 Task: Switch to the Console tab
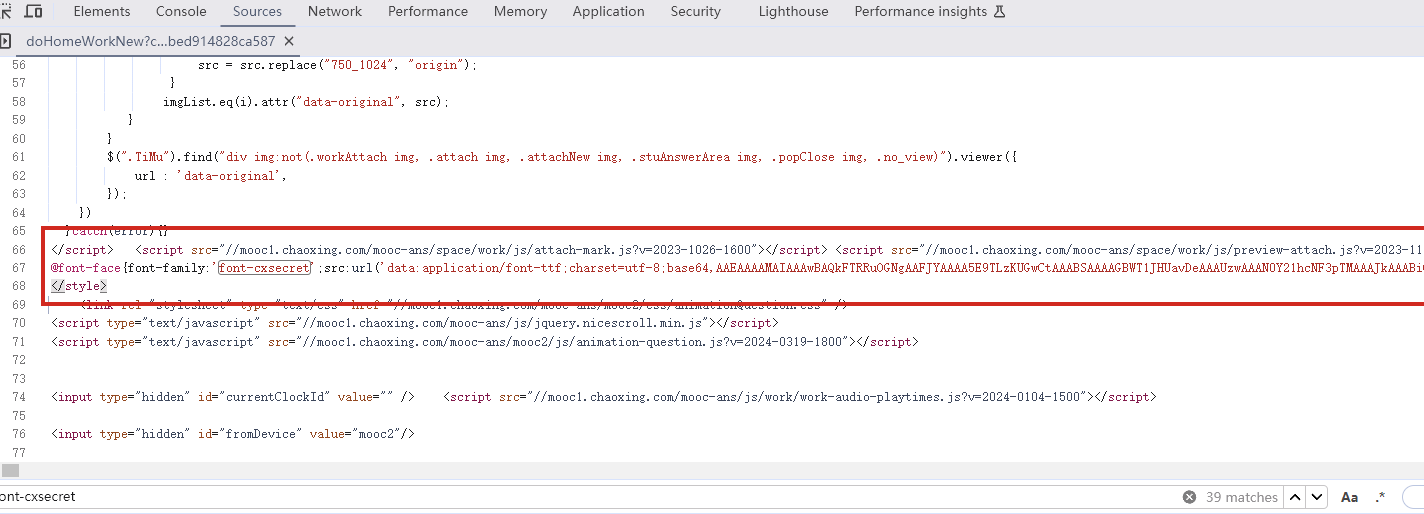pos(181,12)
